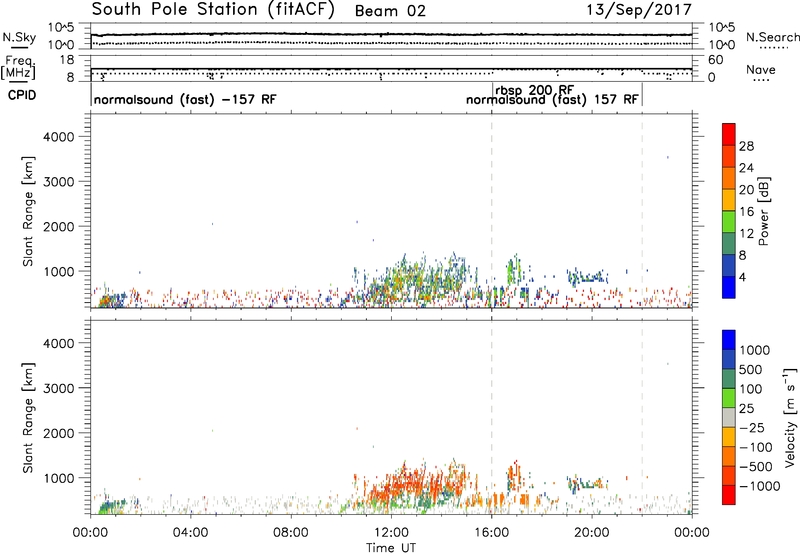This screenshot has height=554, width=800.
Task: Click the date '13/Sep/2017'
Action: [x=639, y=10]
